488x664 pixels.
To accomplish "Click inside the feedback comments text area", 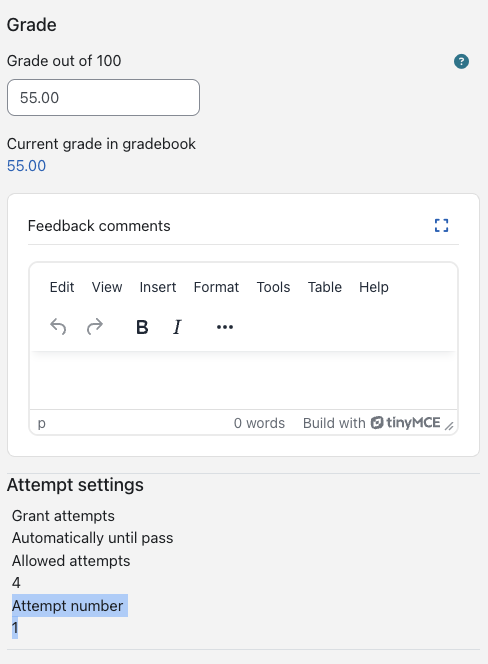I will point(244,380).
